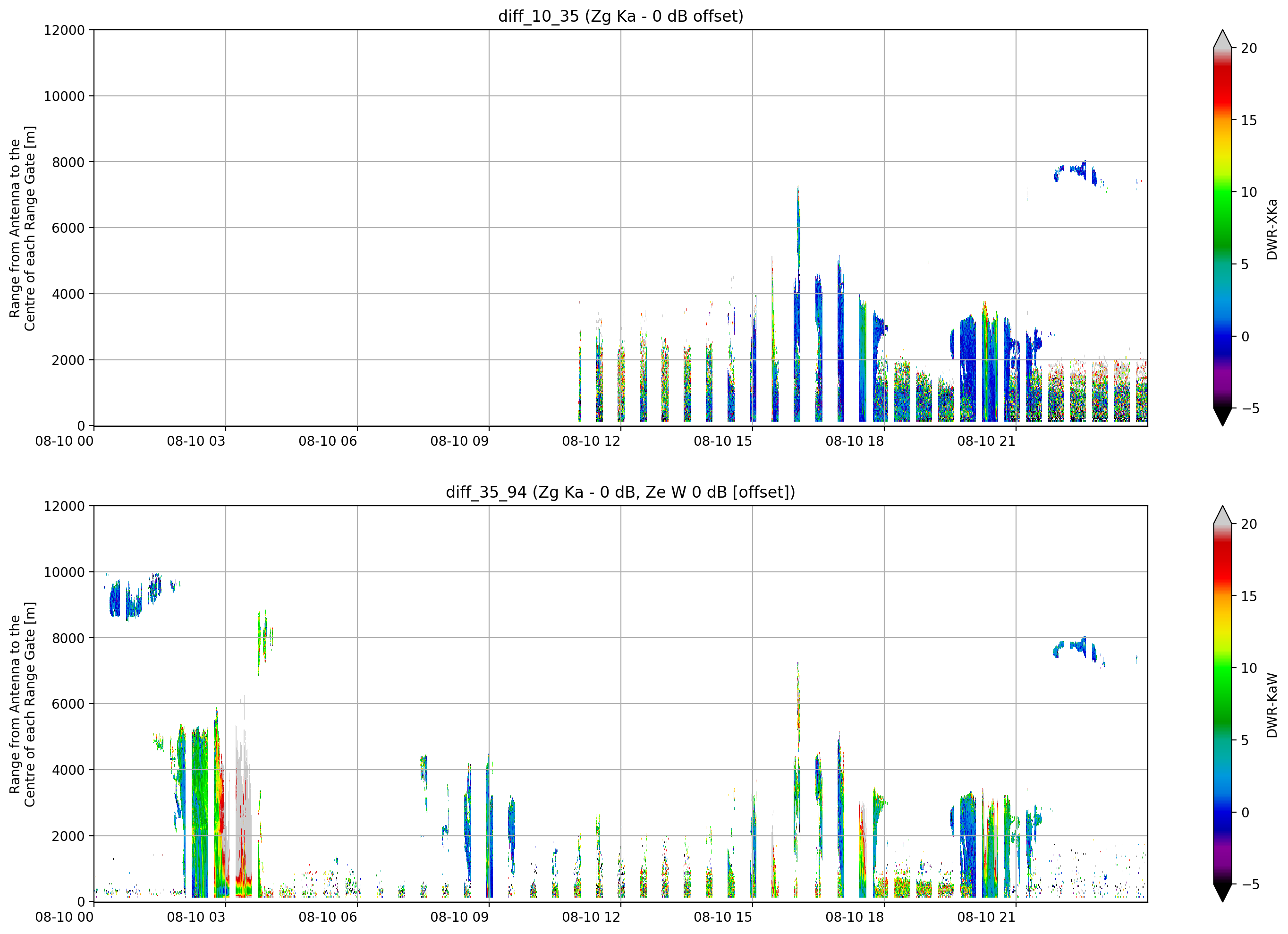The height and width of the screenshot is (934, 1288).
Task: Click the "20" tick on the DWR-KaW colorbar
Action: click(1249, 525)
